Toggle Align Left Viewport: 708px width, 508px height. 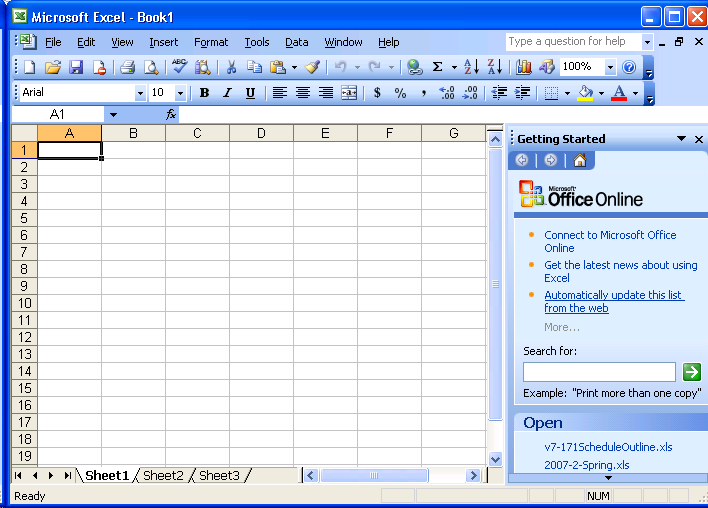pos(279,93)
